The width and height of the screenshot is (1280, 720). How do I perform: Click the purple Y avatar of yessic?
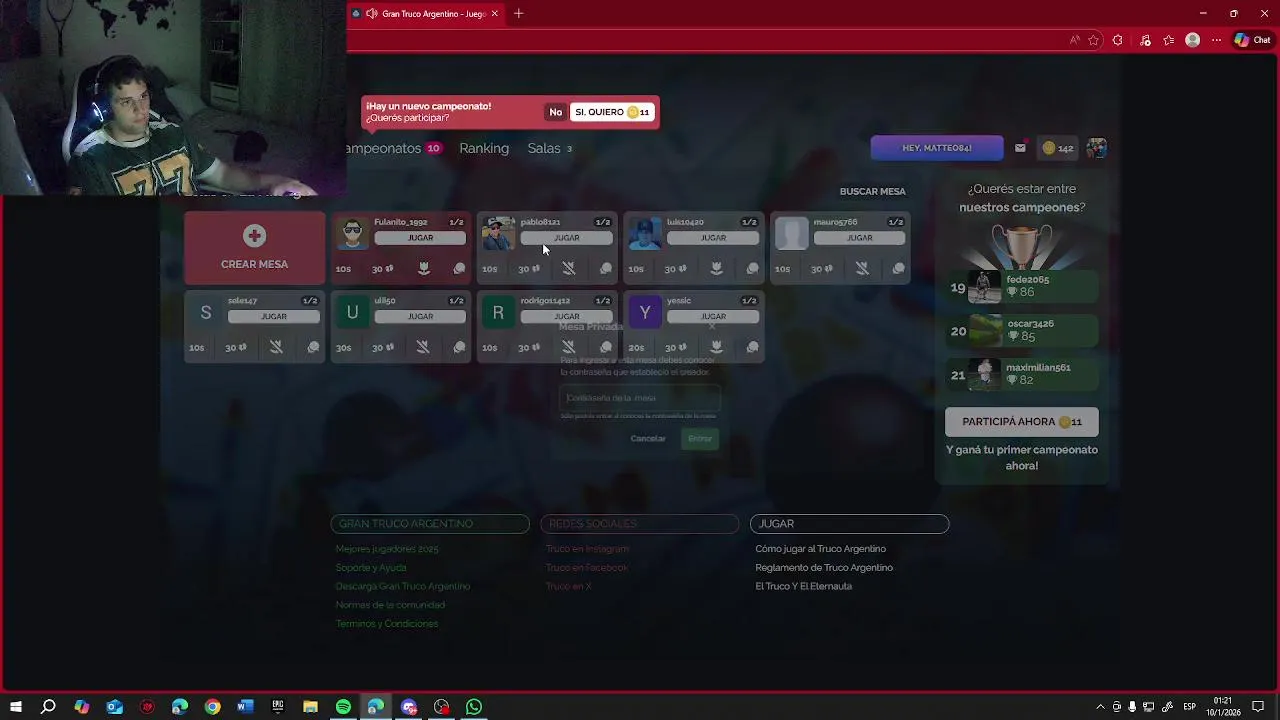[645, 313]
